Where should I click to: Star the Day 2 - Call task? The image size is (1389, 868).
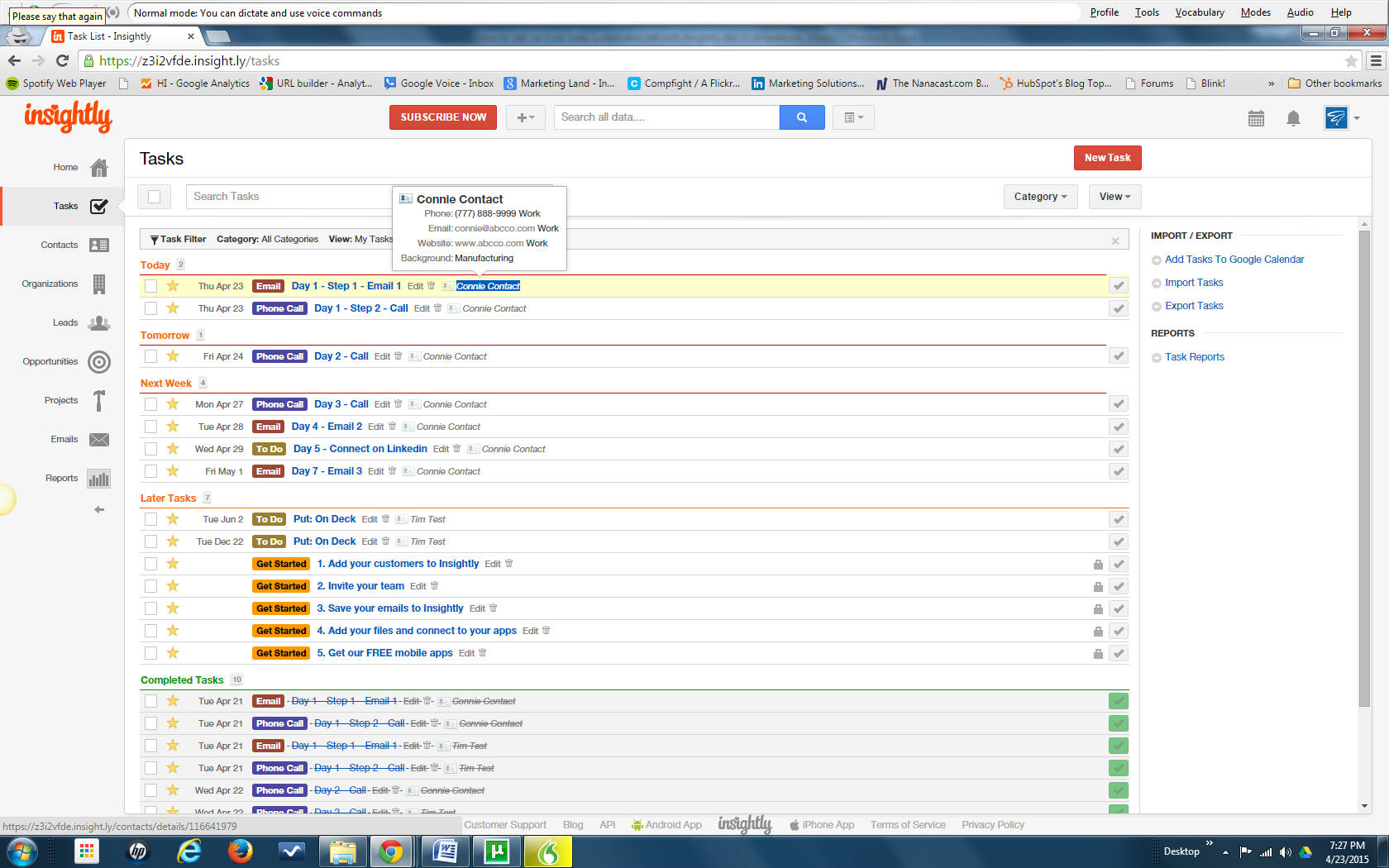[173, 356]
